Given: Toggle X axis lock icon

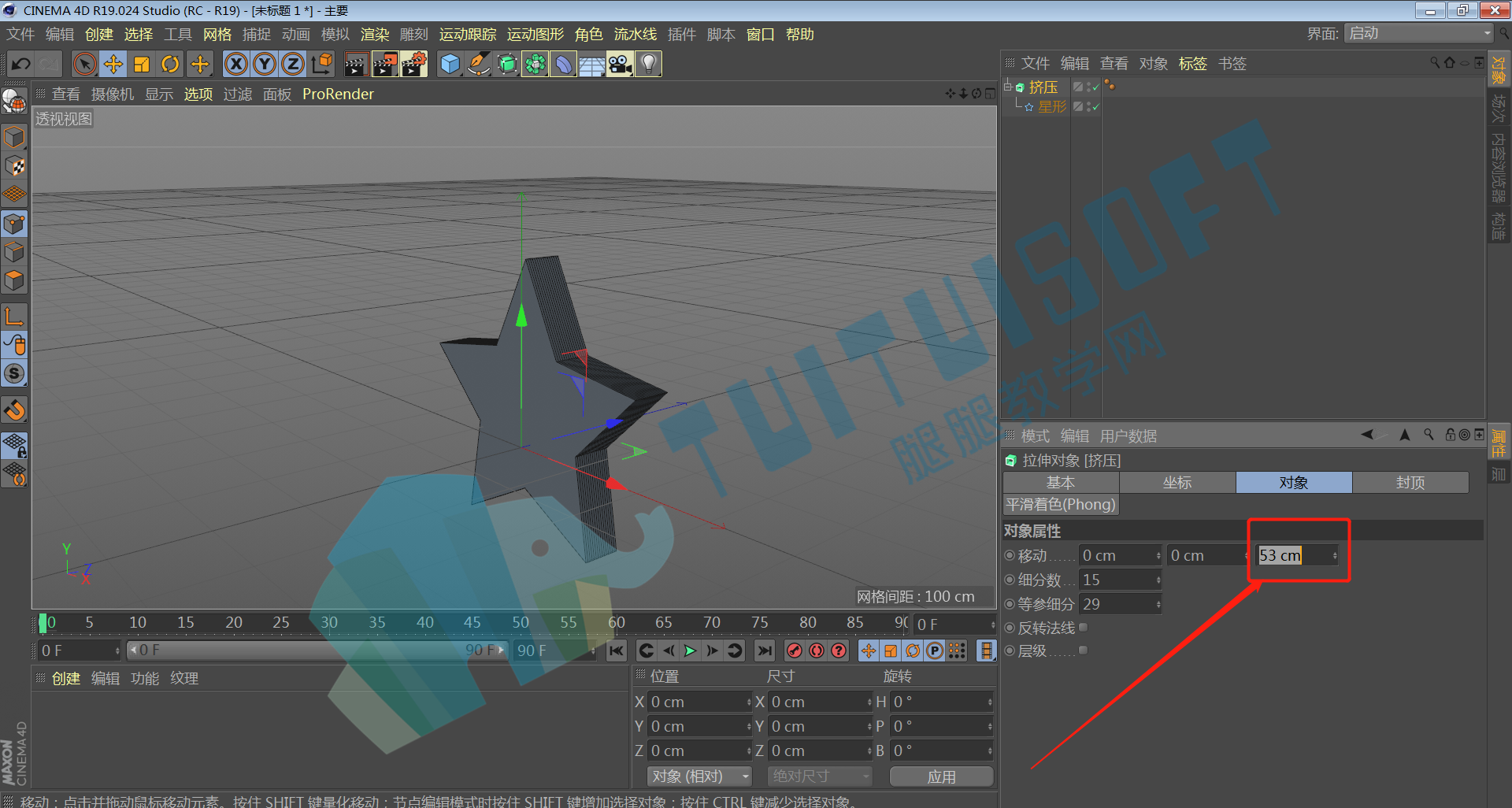Looking at the screenshot, I should click(x=235, y=65).
